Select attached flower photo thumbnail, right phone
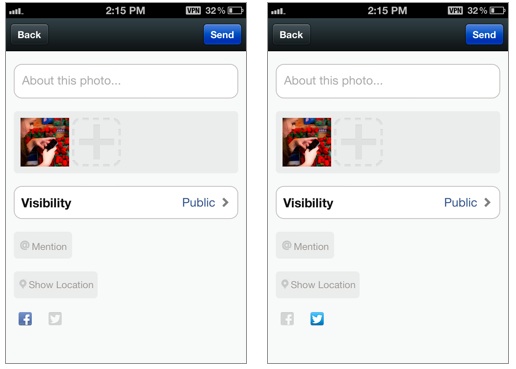 [307, 142]
